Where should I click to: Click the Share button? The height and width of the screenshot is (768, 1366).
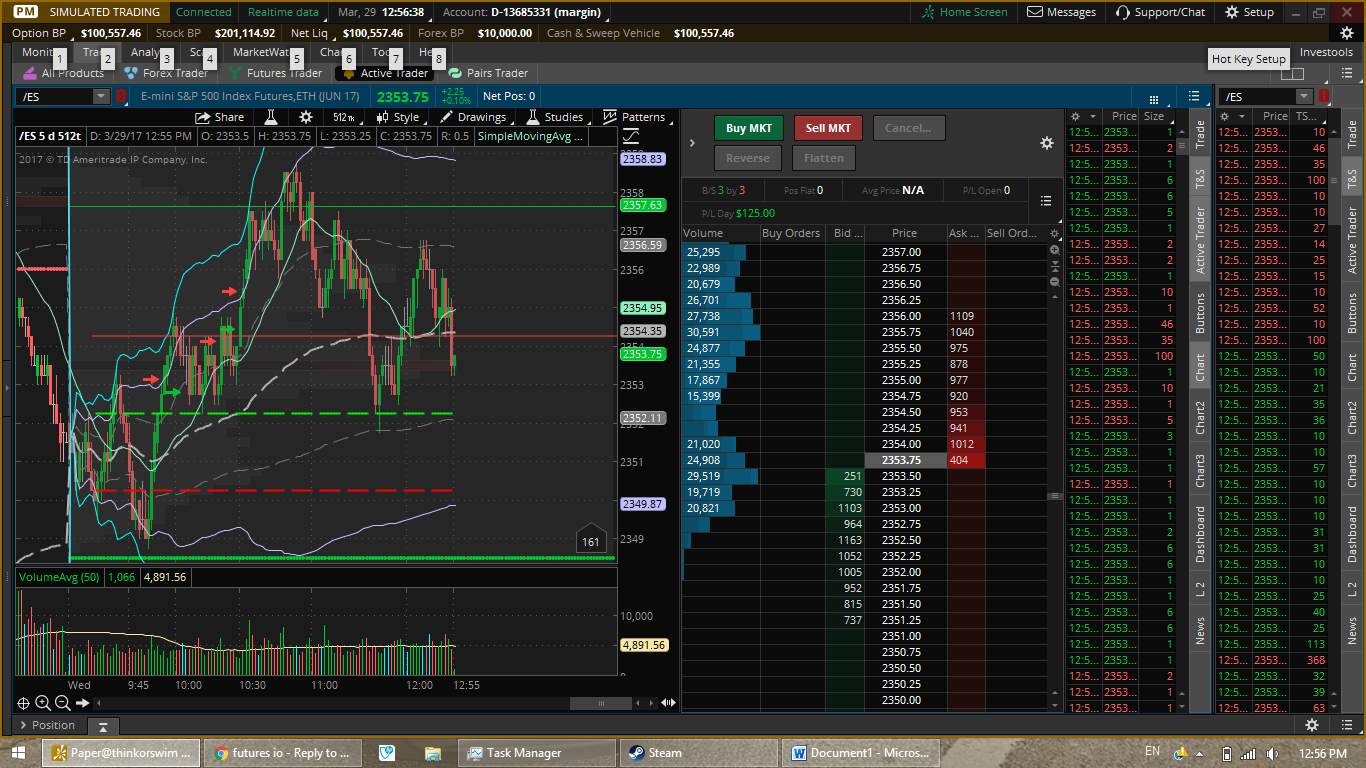pyautogui.click(x=219, y=117)
